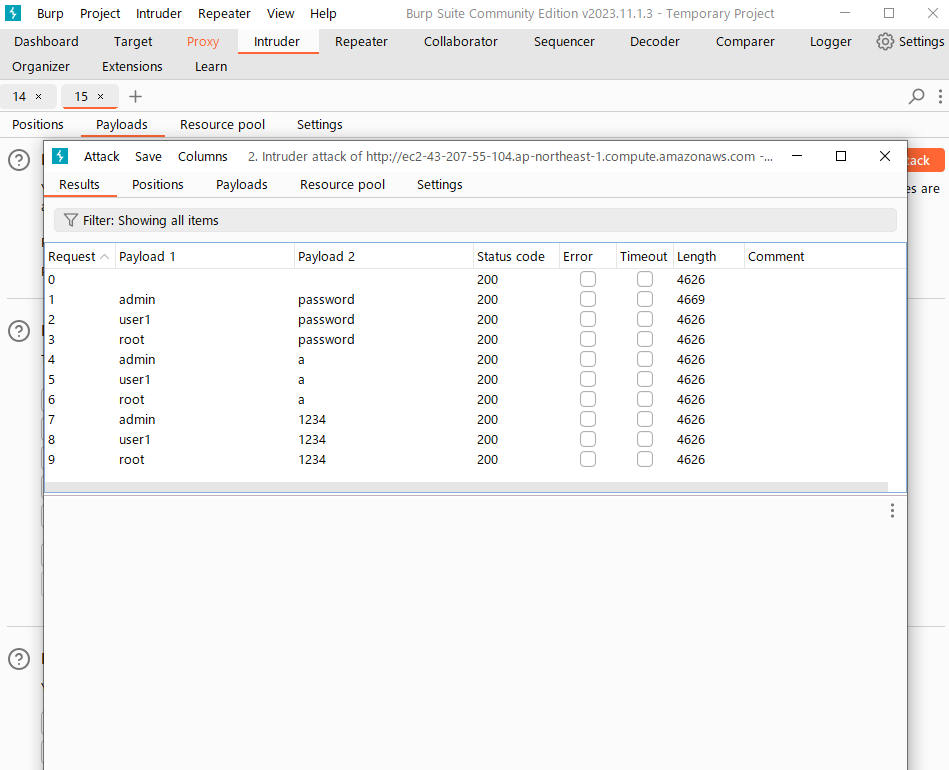The height and width of the screenshot is (770, 949).
Task: Toggle Timeout checkbox for request 7
Action: (645, 419)
